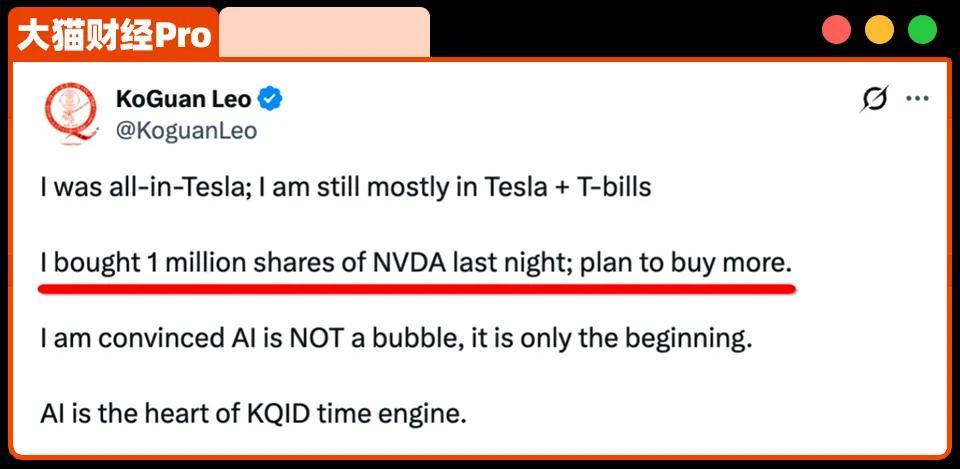This screenshot has height=469, width=960.
Task: Click the 'AI is NOT a bubble' sentence
Action: [x=395, y=338]
